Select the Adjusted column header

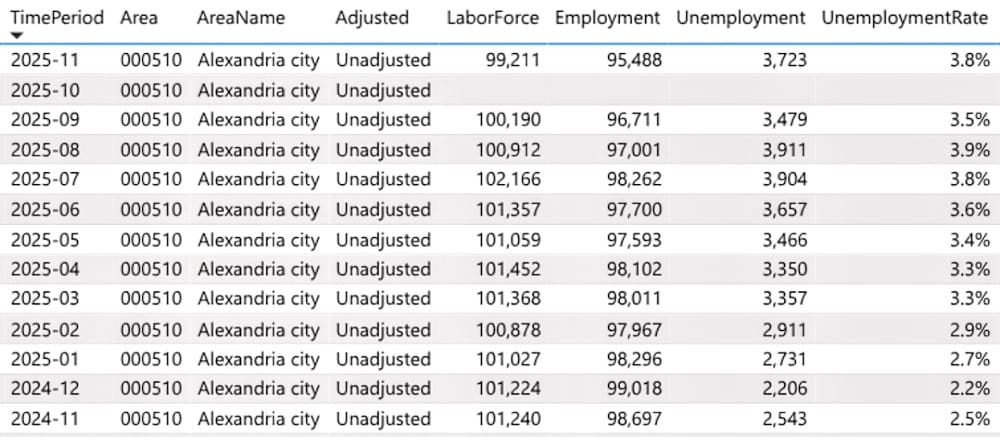click(372, 17)
